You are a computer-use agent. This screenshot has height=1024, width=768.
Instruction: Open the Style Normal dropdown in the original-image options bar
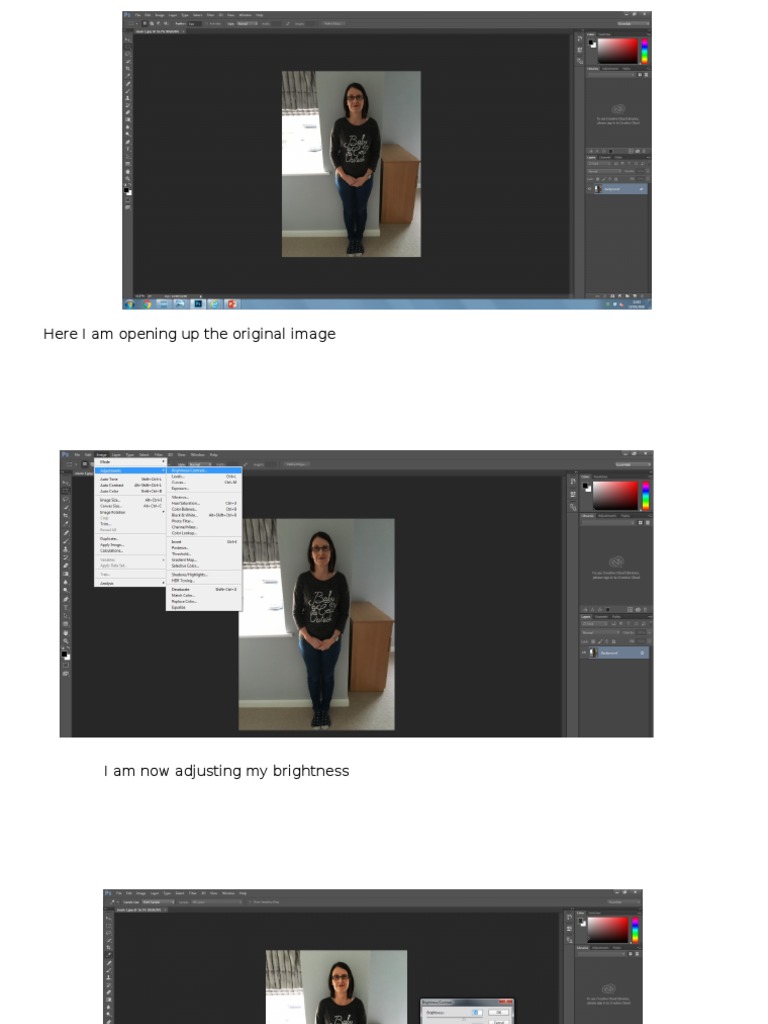point(247,24)
